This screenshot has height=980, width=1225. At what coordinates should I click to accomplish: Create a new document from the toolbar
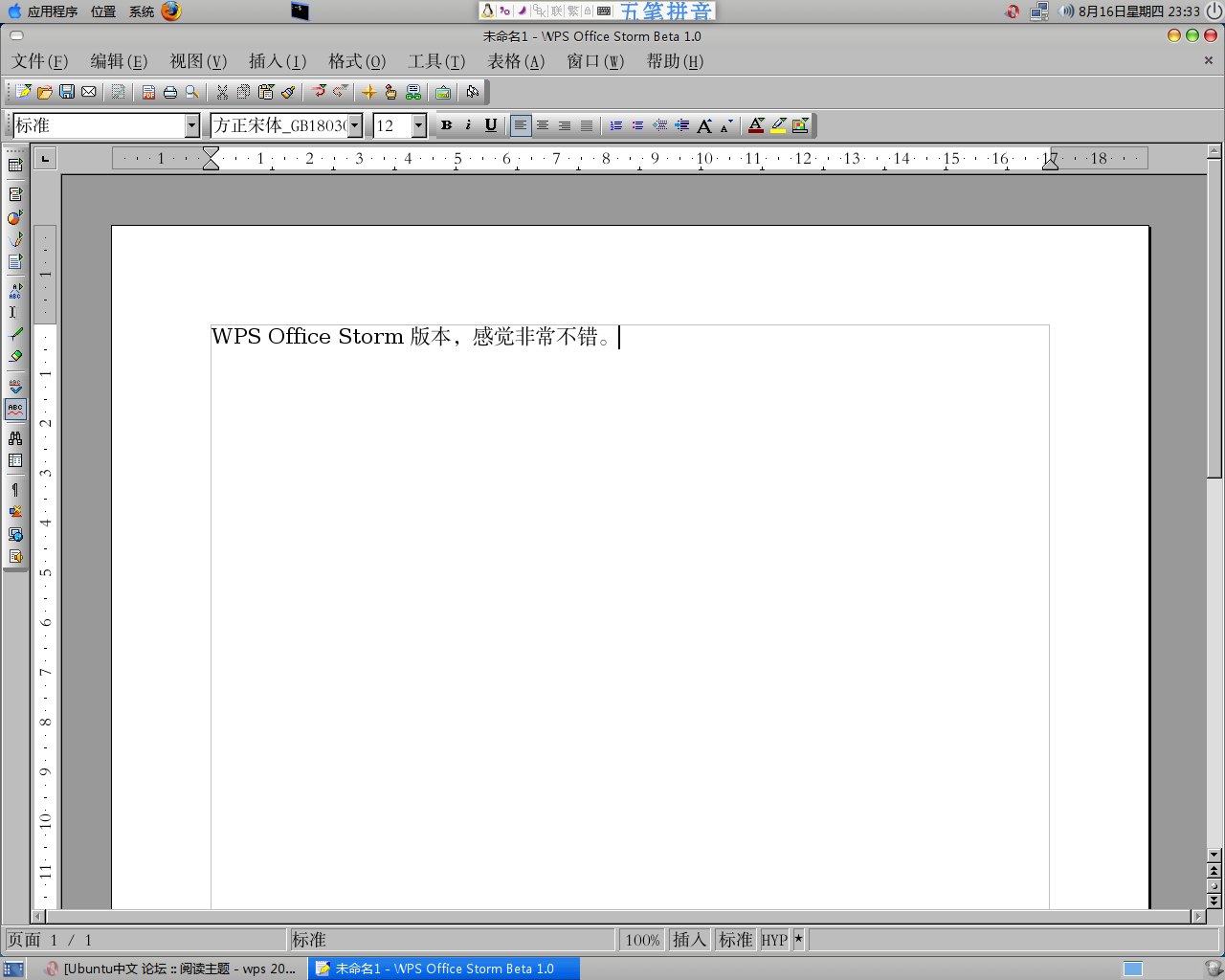23,92
